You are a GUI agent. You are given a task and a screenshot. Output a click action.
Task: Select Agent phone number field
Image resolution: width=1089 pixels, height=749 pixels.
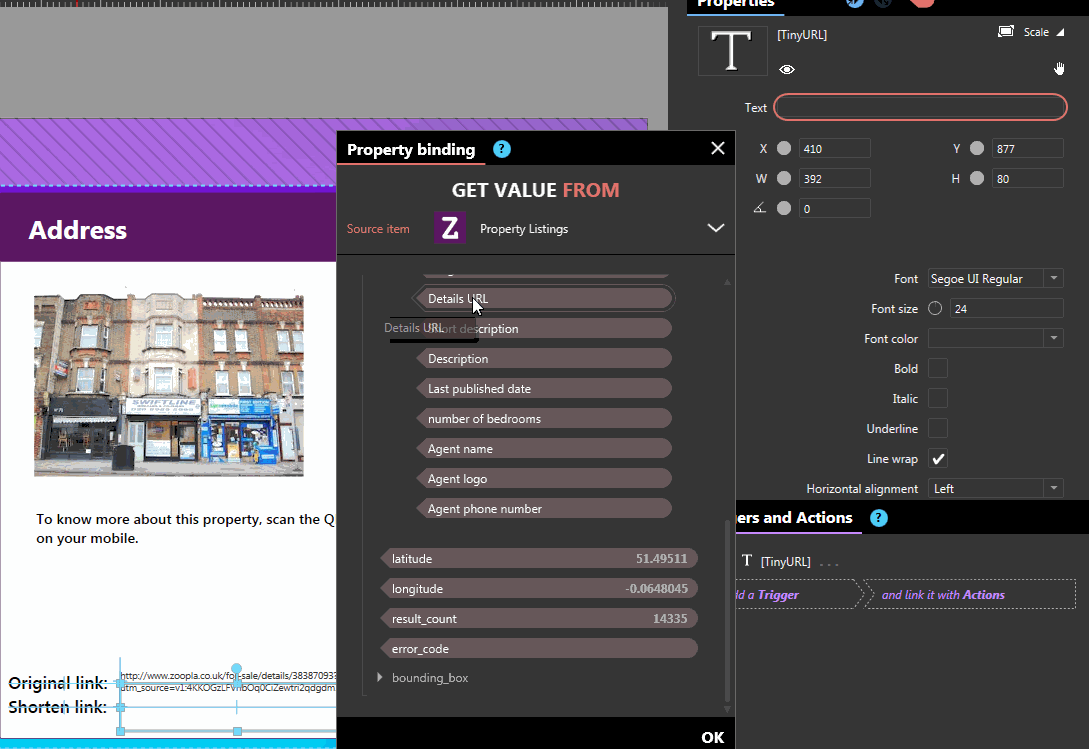(x=544, y=509)
